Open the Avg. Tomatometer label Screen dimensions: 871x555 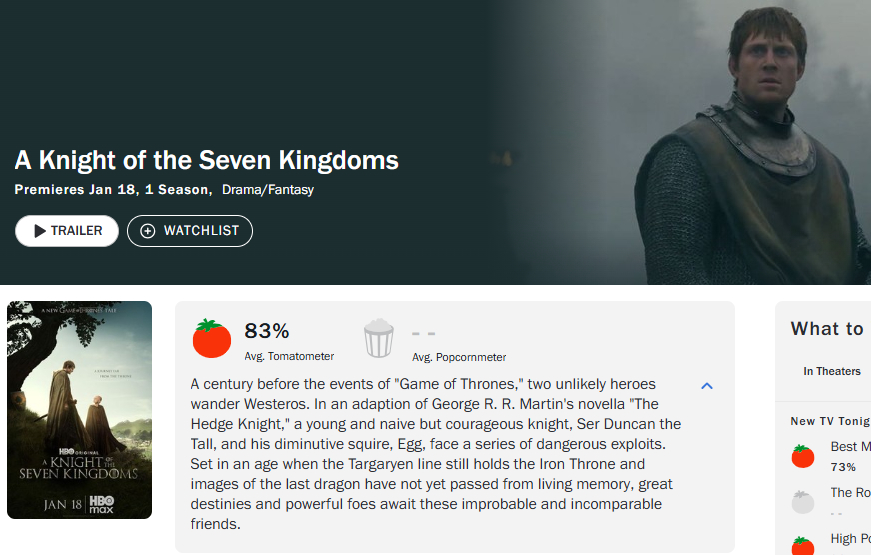click(x=289, y=356)
